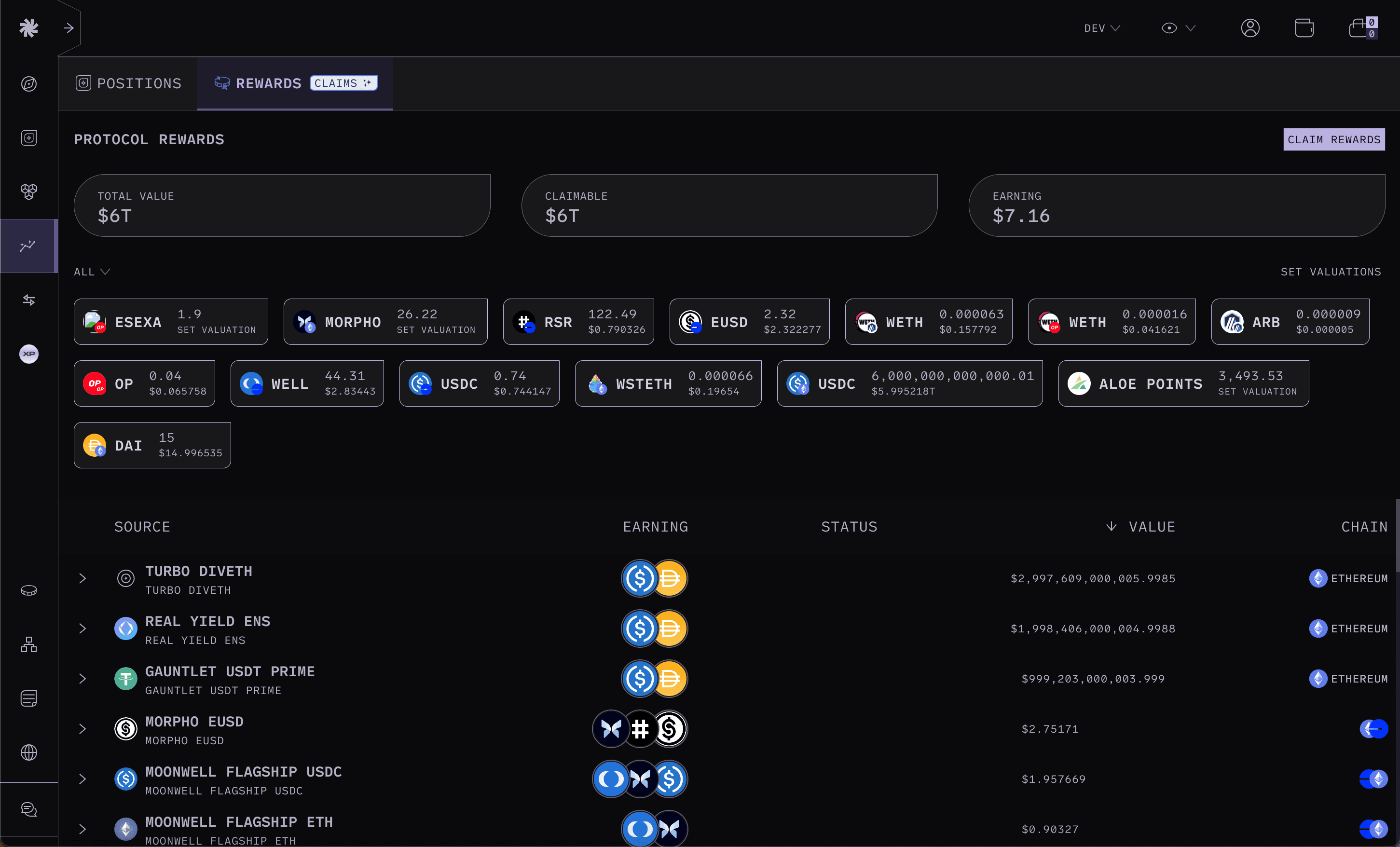Click the WELL token icon
The width and height of the screenshot is (1400, 847).
click(251, 383)
